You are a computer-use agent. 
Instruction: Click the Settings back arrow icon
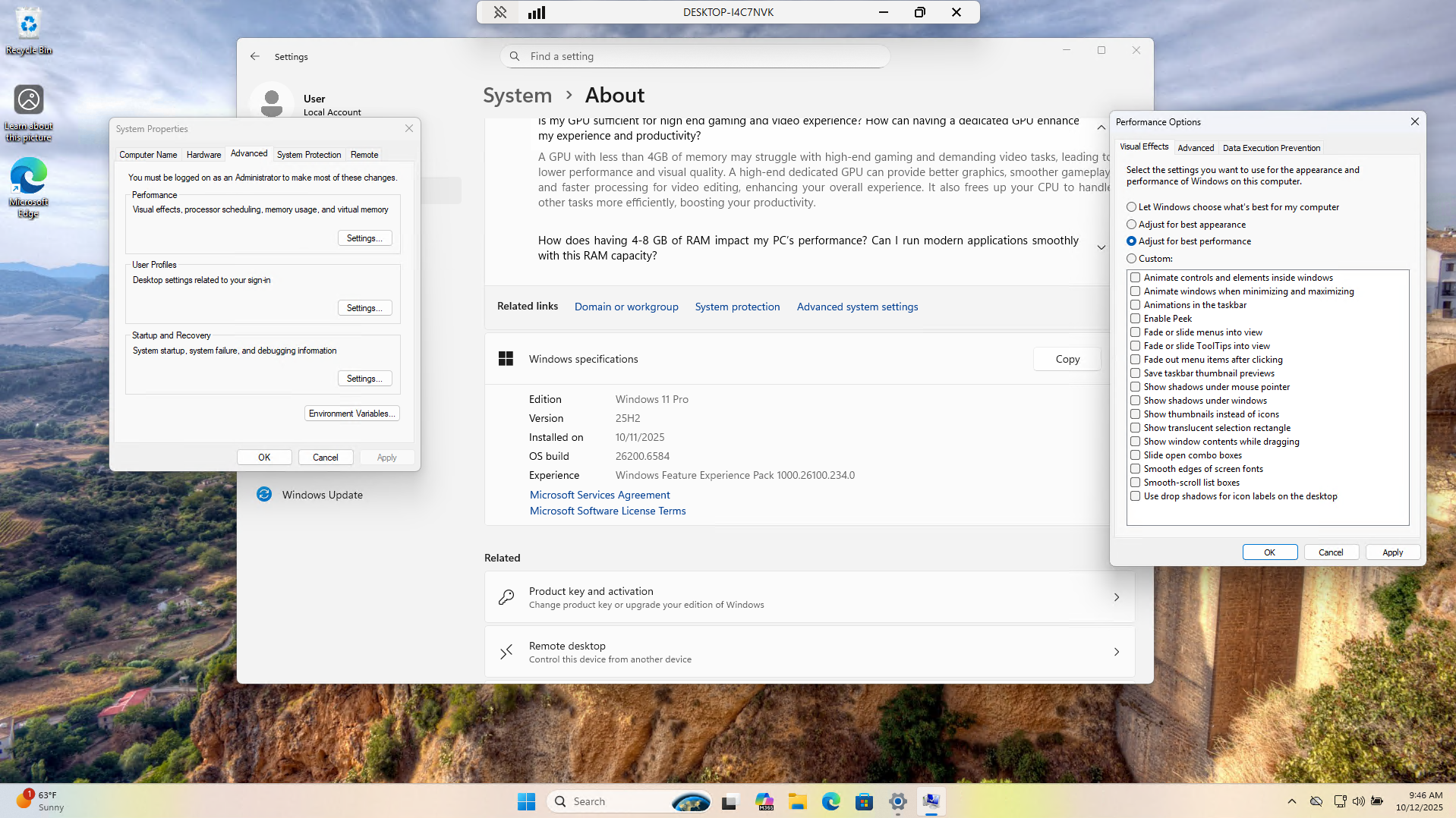[255, 56]
